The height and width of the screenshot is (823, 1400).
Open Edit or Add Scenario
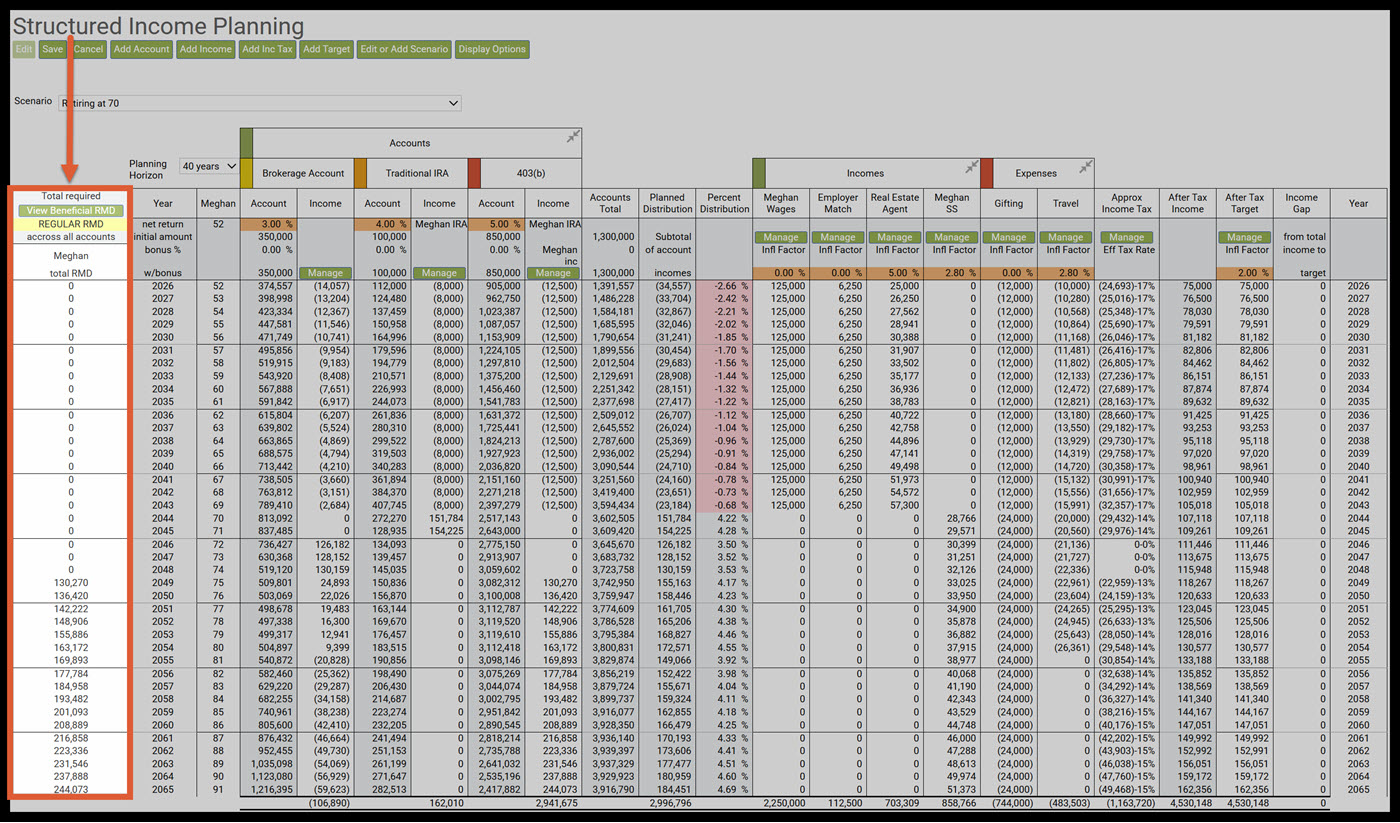pyautogui.click(x=404, y=49)
